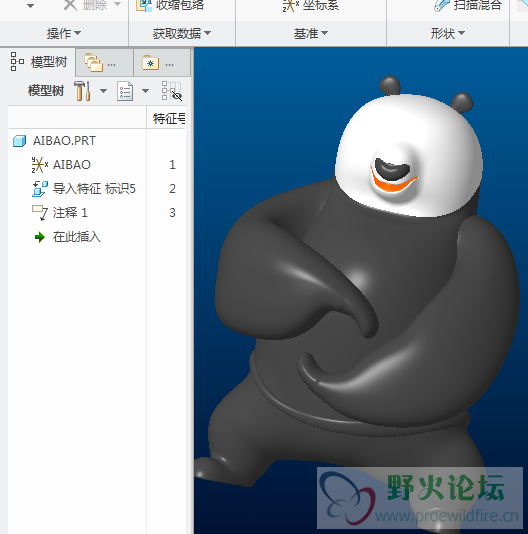The width and height of the screenshot is (528, 534).
Task: Click the tree list display icon
Action: (x=125, y=91)
